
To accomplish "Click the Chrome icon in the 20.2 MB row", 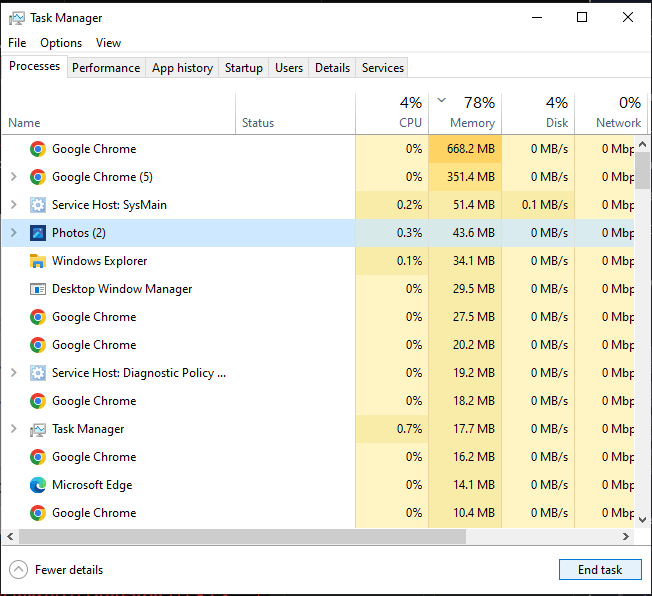I will click(x=38, y=345).
